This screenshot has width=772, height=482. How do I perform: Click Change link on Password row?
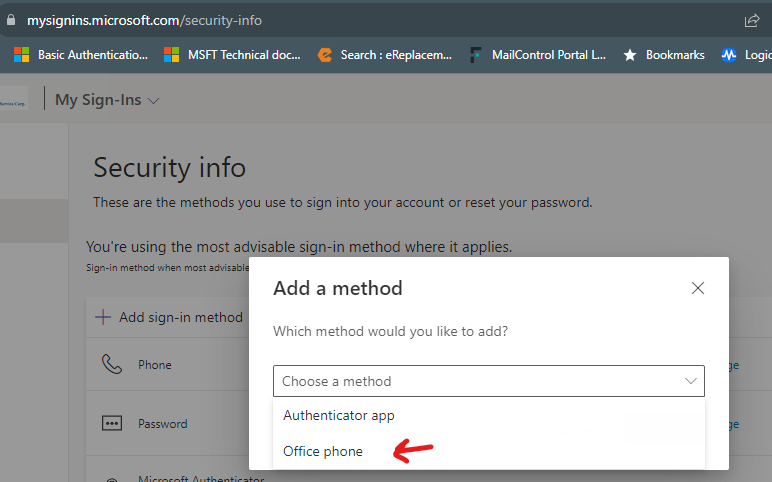[x=734, y=424]
